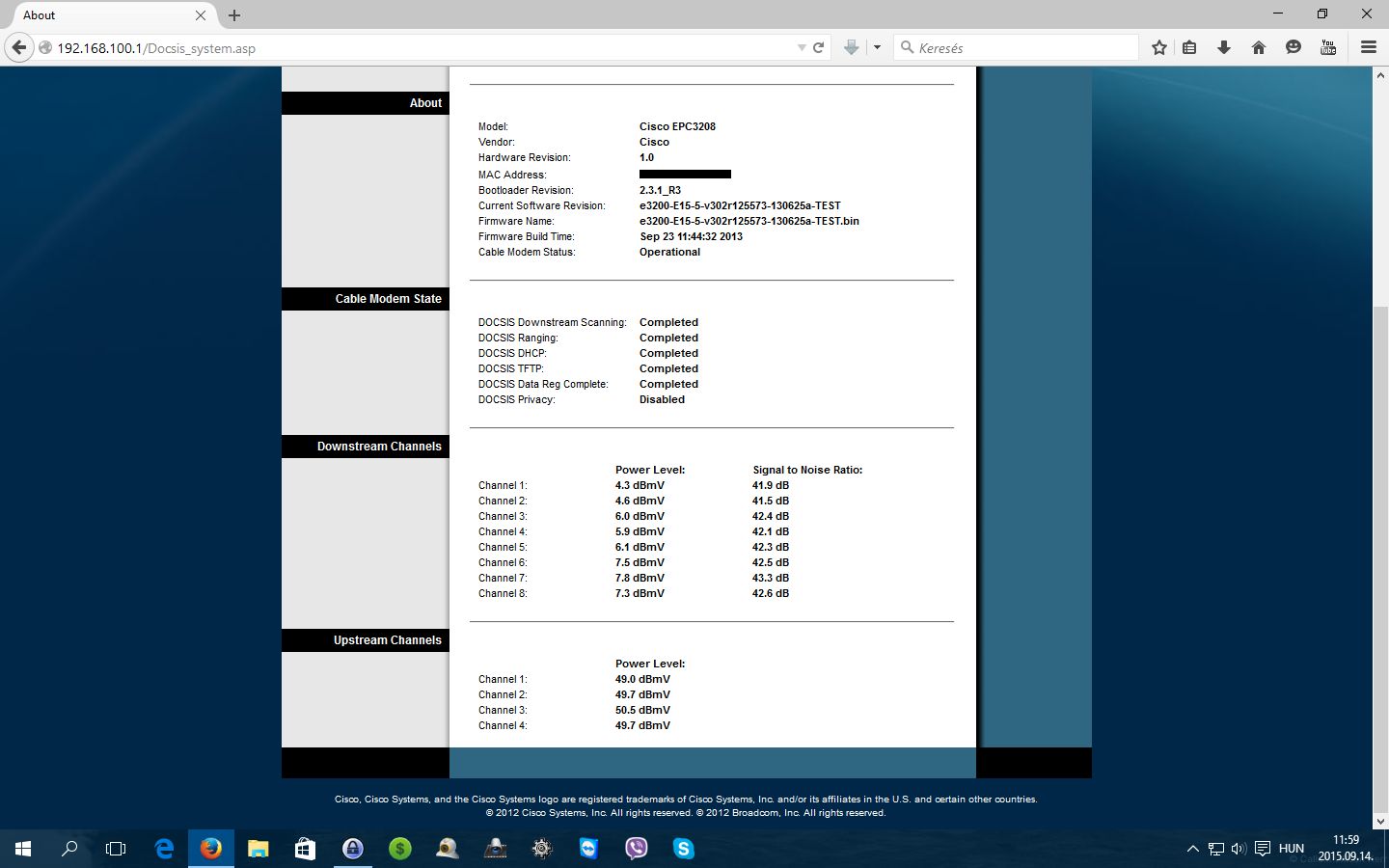Select the build time Sep 23 11:44:32 2013

pos(691,236)
